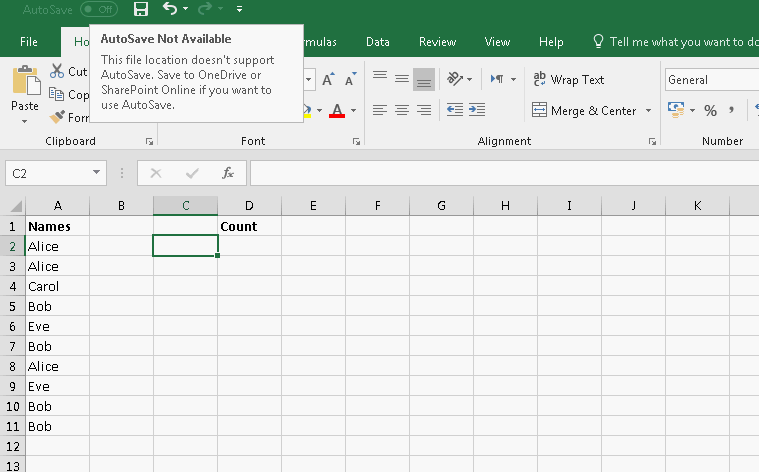Click the Paste clipboard icon
This screenshot has width=759, height=472.
[25, 81]
